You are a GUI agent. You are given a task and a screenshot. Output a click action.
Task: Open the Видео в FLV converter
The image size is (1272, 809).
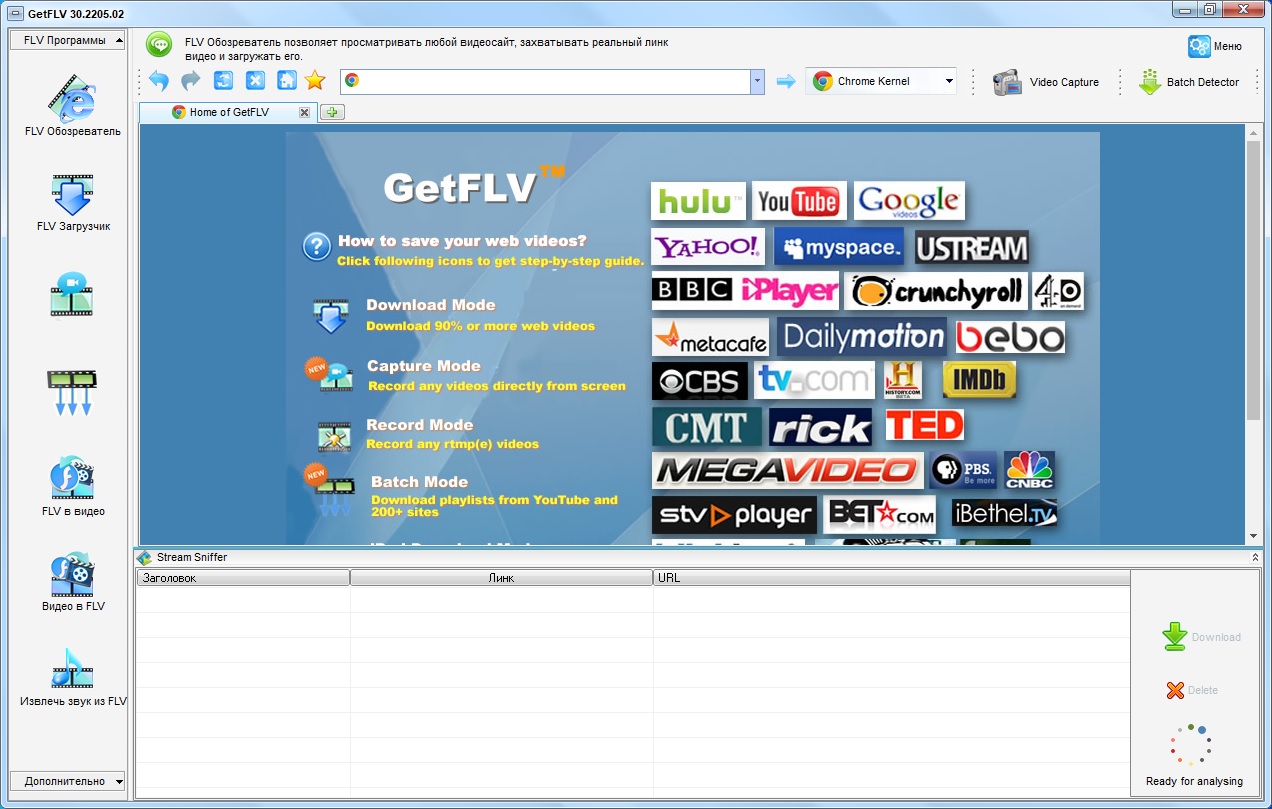pyautogui.click(x=72, y=581)
